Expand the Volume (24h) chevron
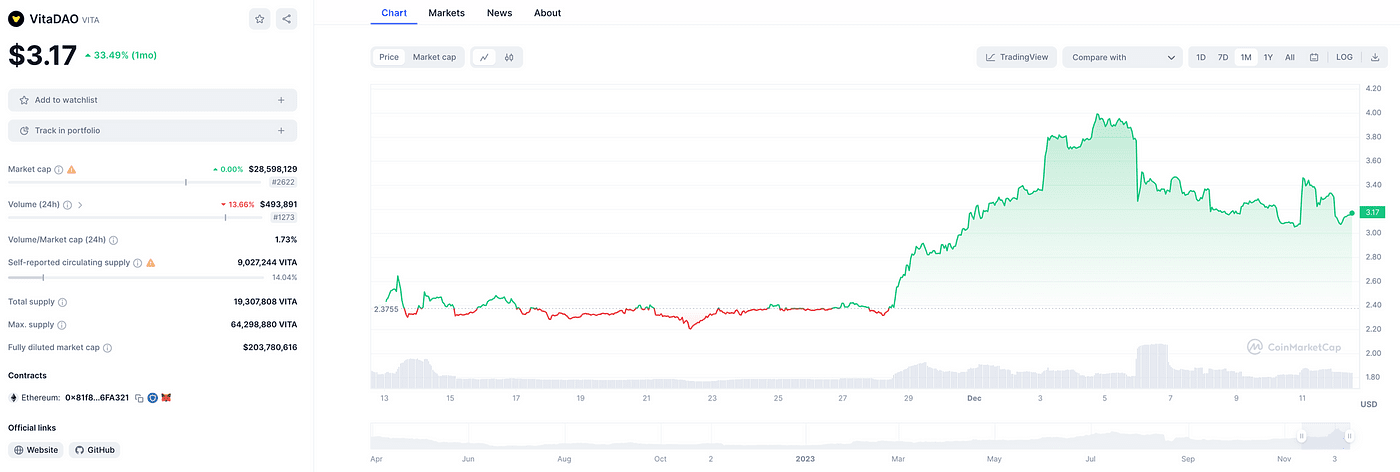This screenshot has width=1400, height=472. tap(80, 205)
